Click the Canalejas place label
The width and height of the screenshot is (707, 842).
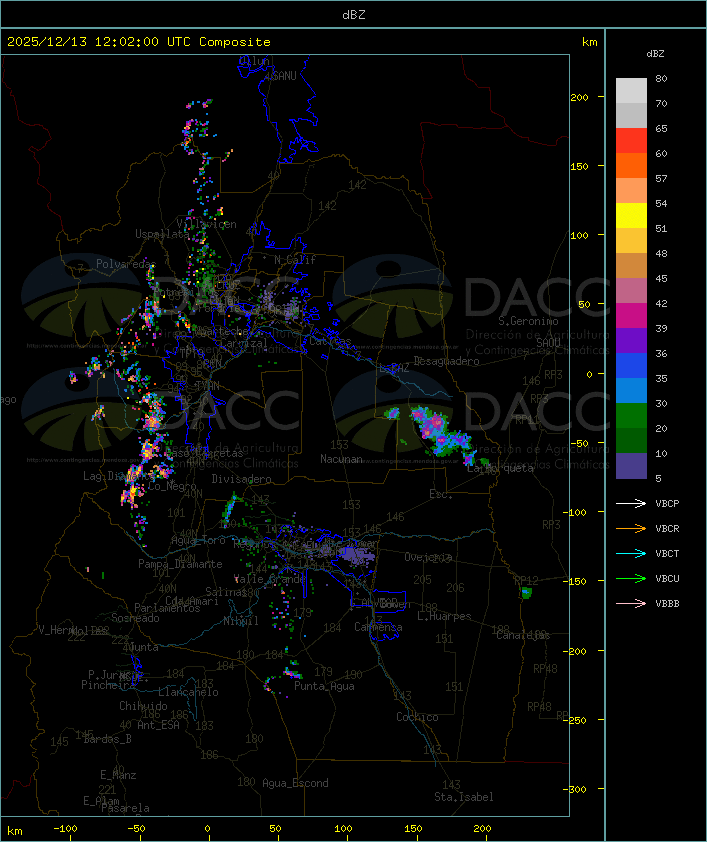point(523,635)
